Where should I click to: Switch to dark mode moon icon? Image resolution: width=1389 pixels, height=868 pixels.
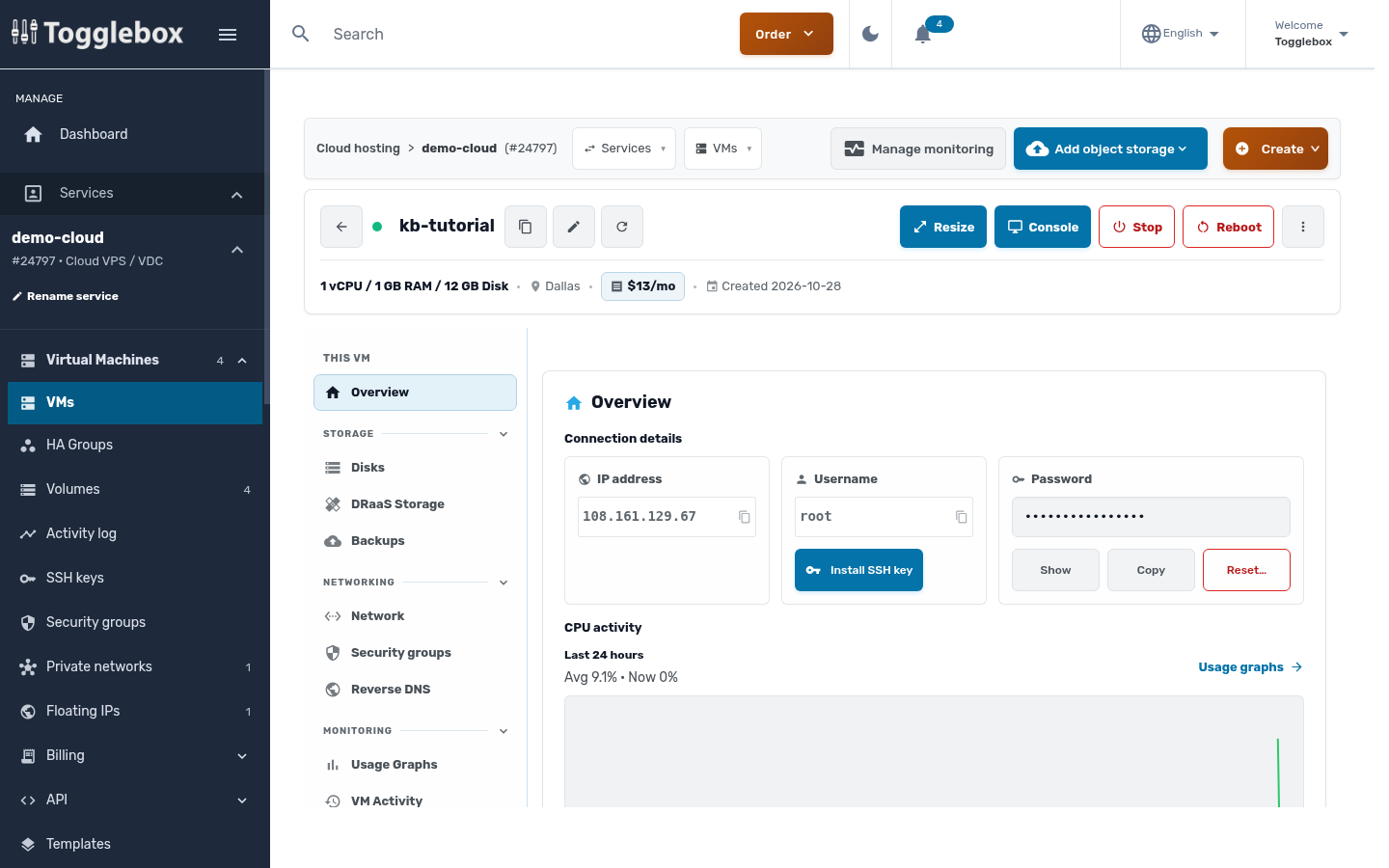870,34
